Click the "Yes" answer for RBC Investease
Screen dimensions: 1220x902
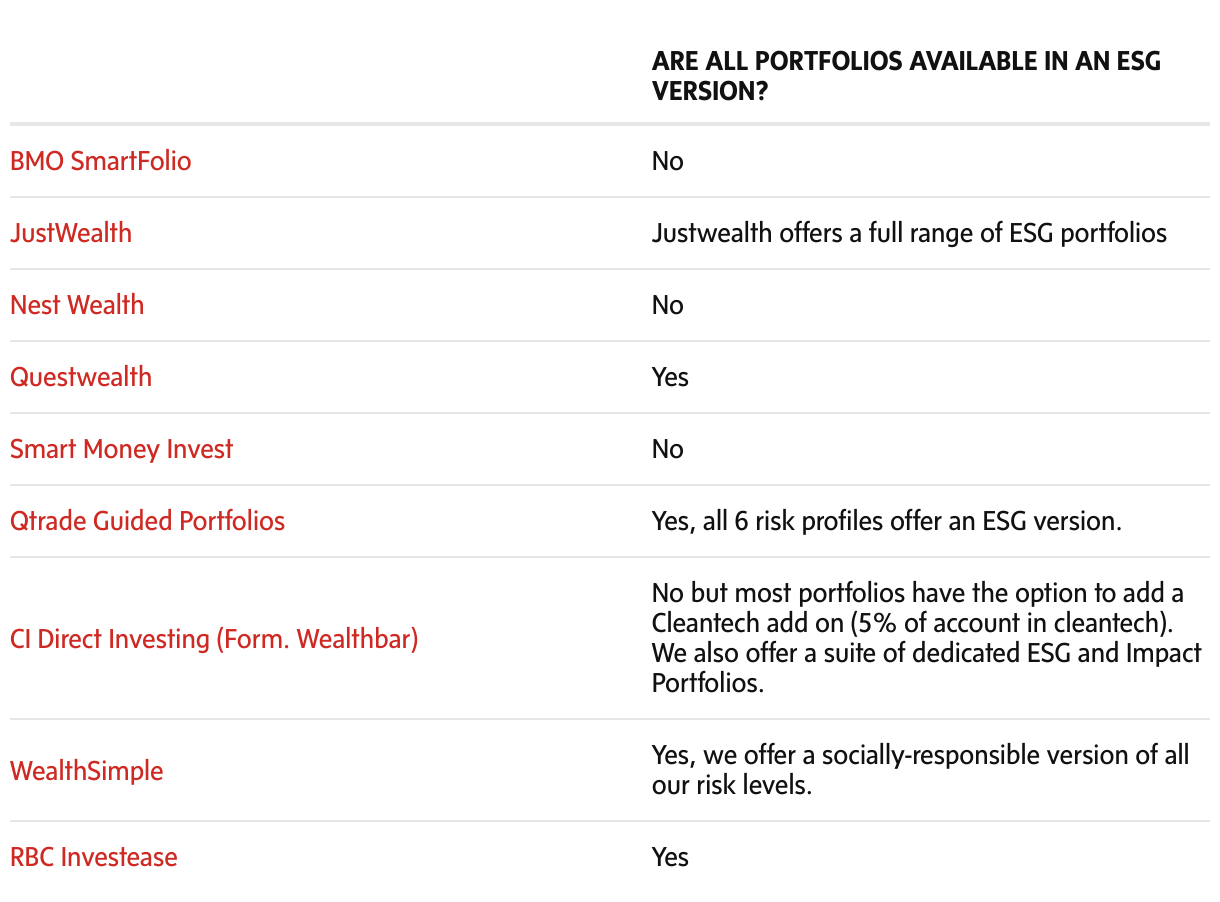670,857
